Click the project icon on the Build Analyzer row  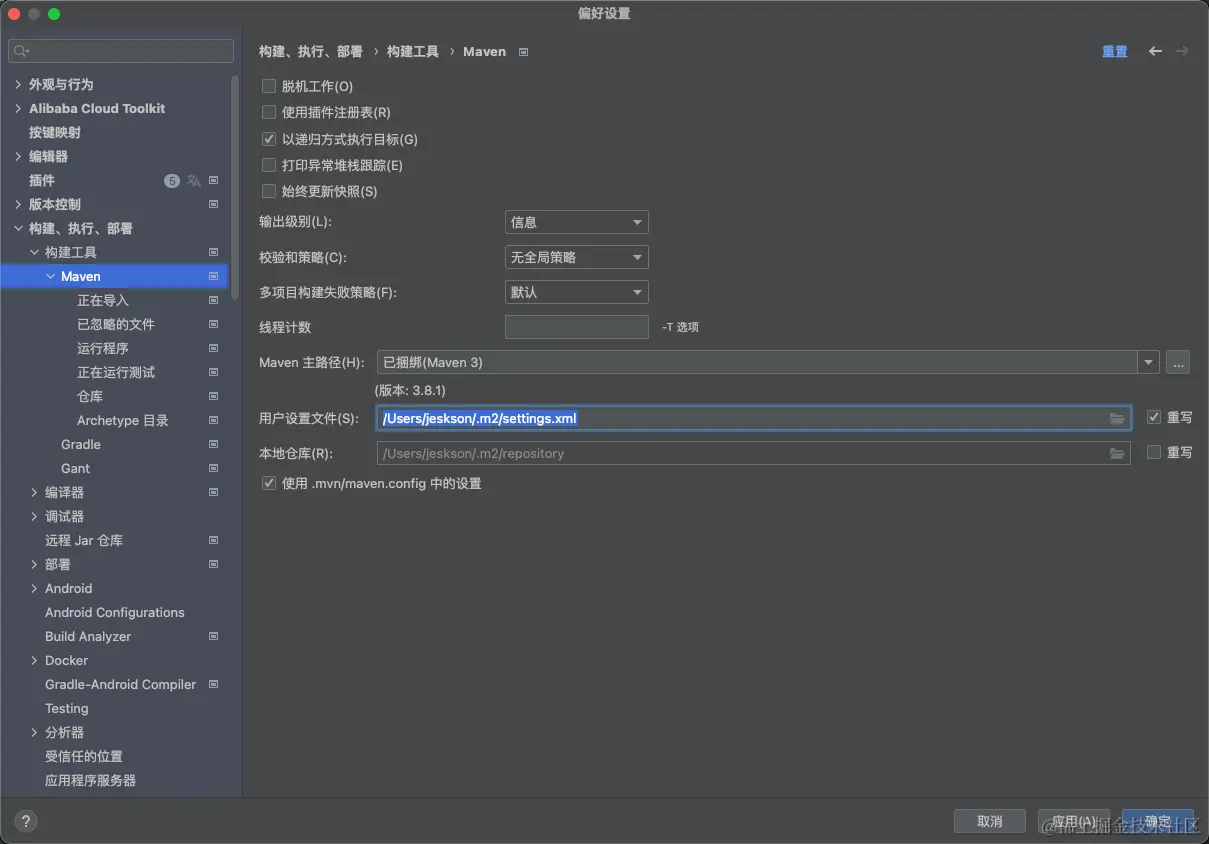(x=213, y=637)
